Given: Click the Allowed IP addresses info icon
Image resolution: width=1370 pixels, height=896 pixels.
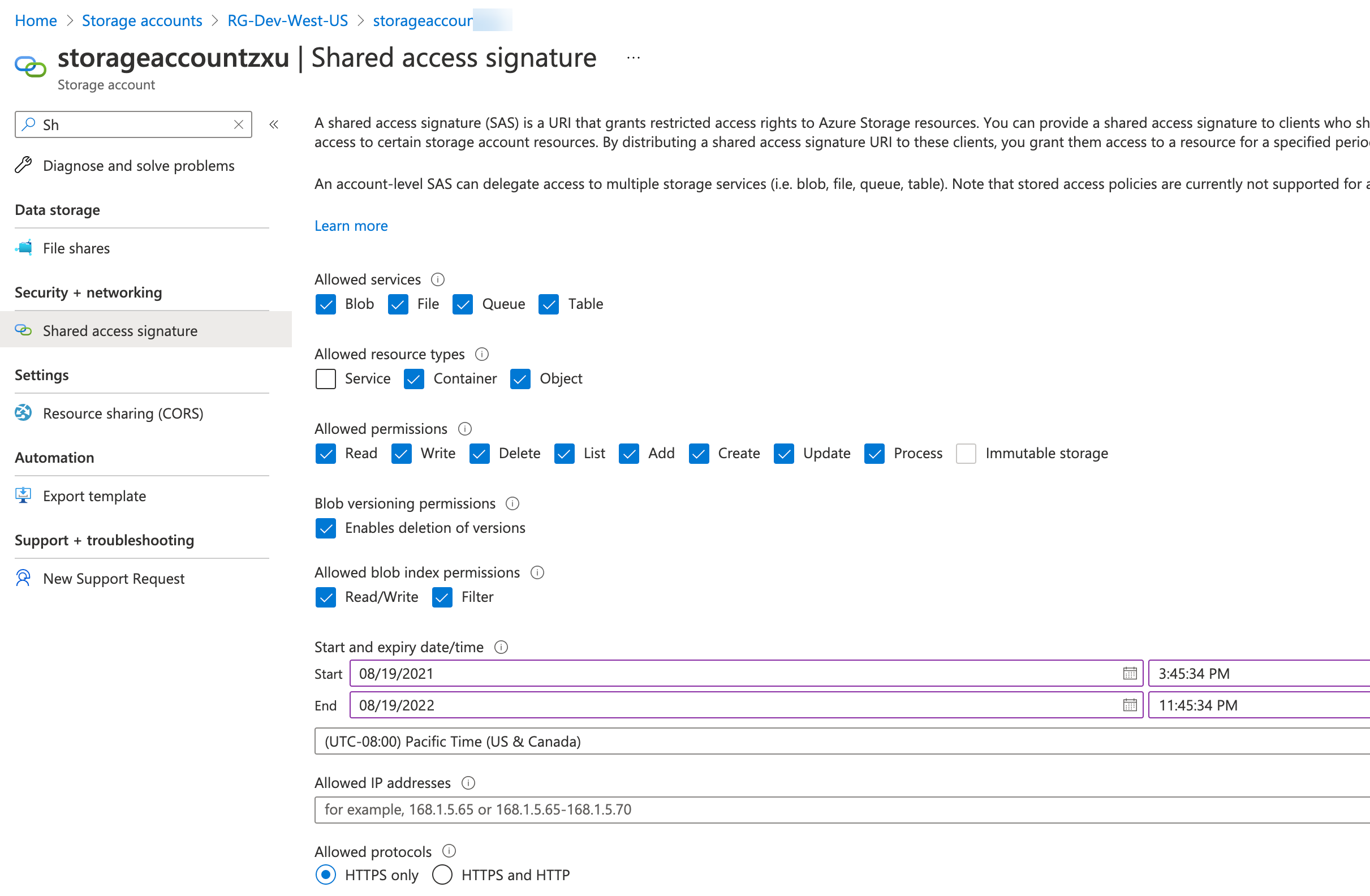Looking at the screenshot, I should [x=468, y=783].
